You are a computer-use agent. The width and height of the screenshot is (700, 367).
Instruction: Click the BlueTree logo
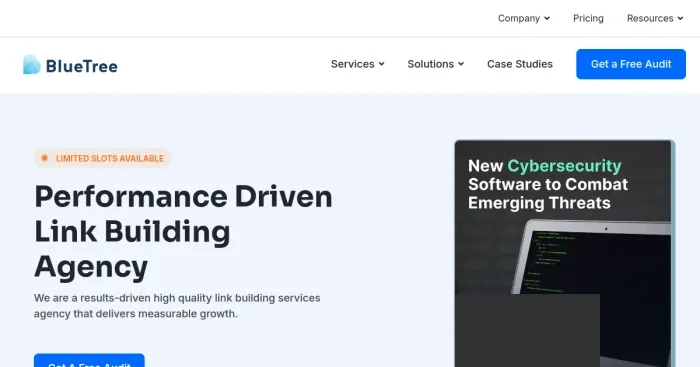[x=71, y=65]
